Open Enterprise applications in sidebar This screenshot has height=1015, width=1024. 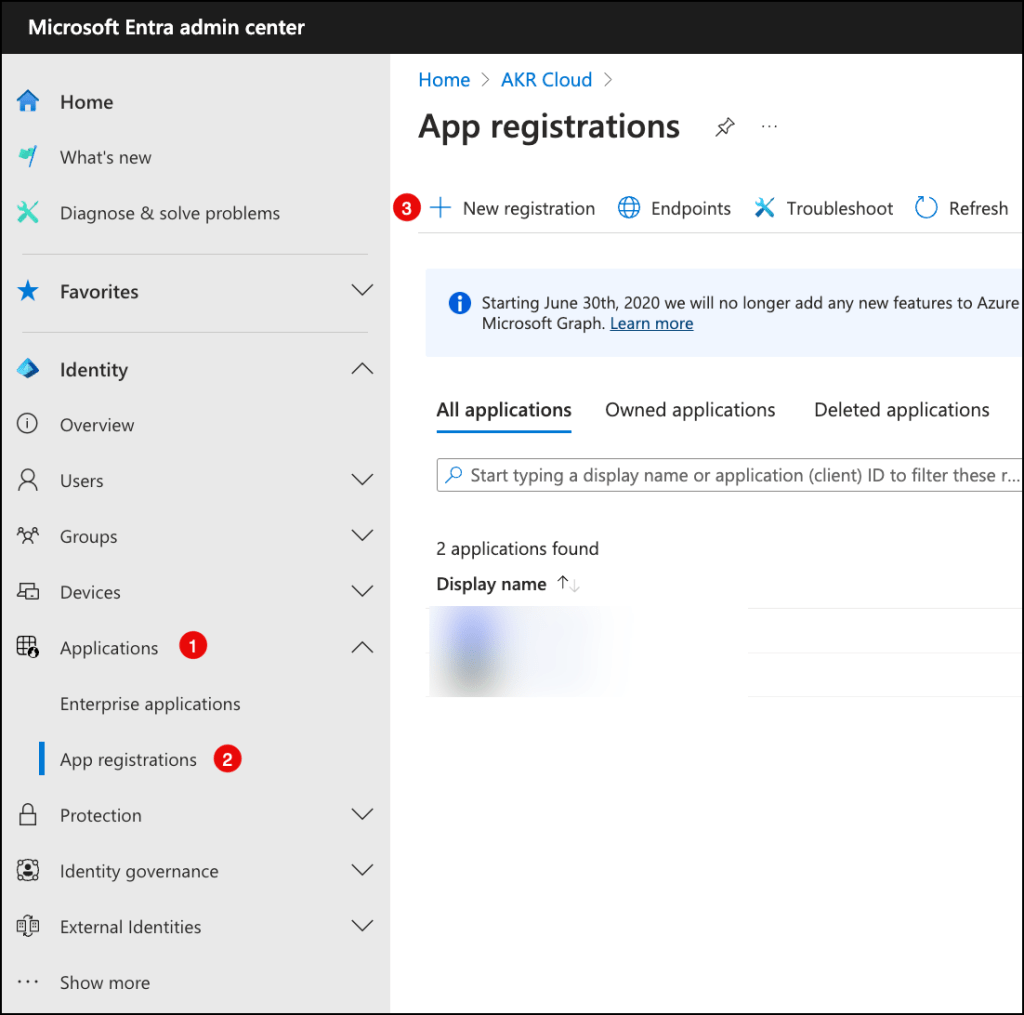[150, 704]
